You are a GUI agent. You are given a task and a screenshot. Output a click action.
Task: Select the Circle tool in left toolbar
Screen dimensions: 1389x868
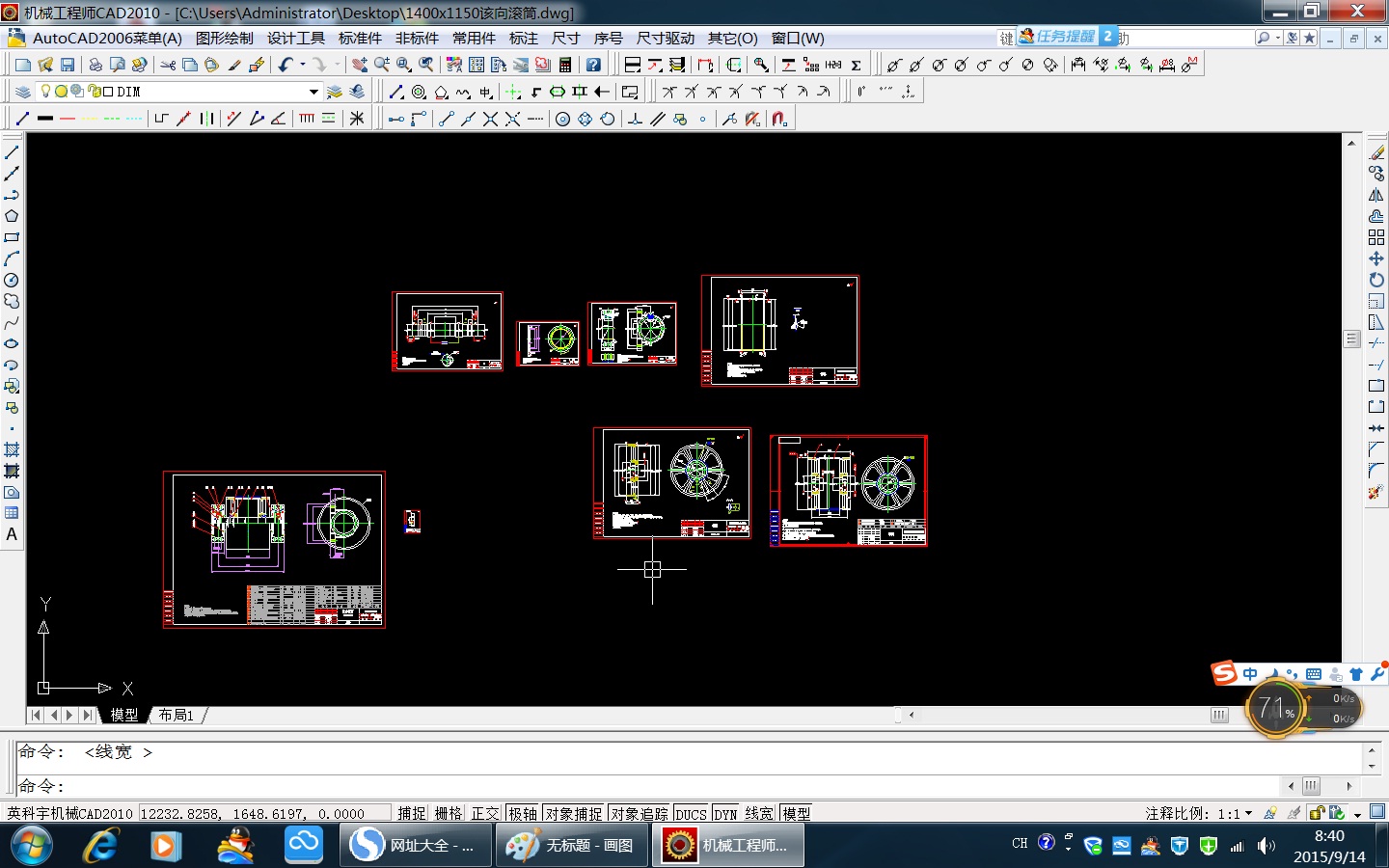tap(12, 280)
